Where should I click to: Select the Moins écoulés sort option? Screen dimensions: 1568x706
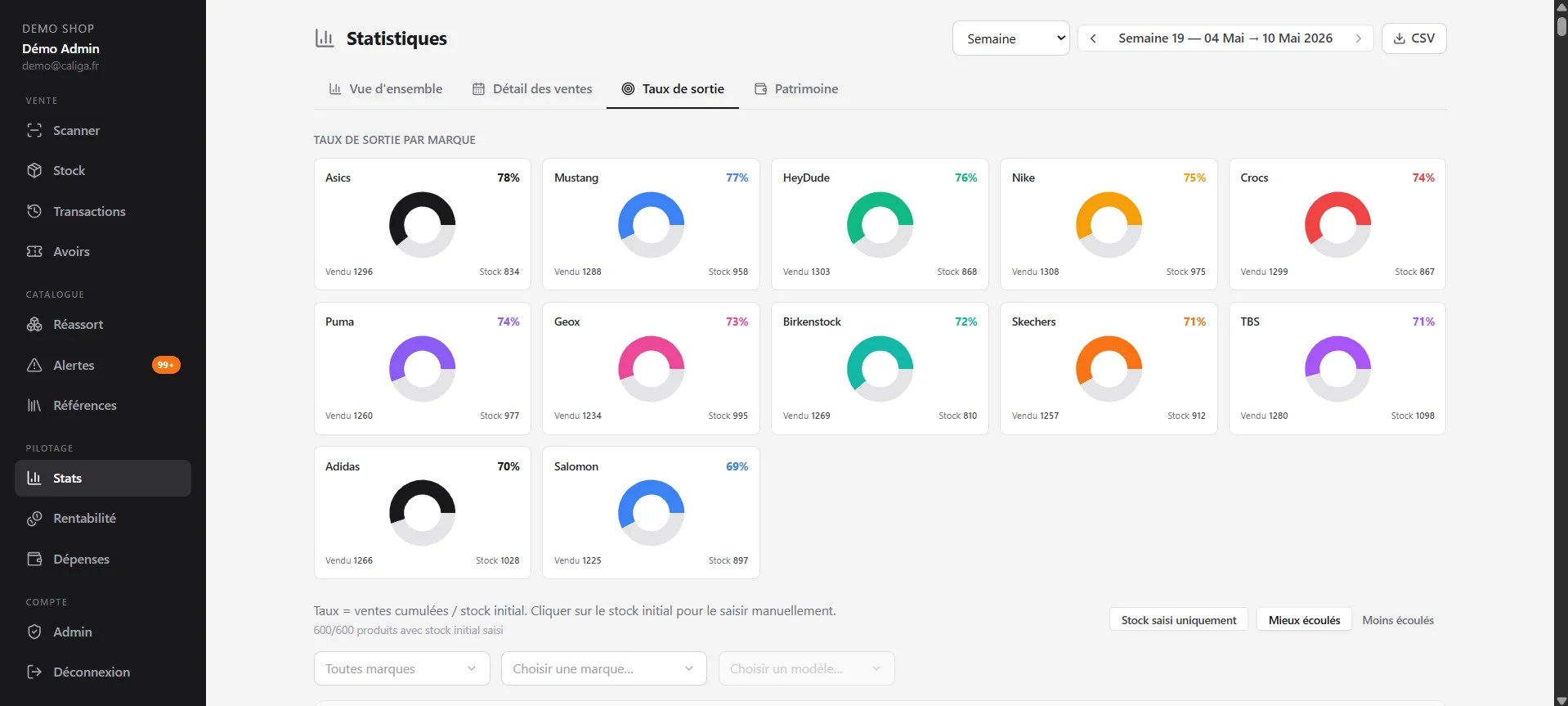[1398, 620]
